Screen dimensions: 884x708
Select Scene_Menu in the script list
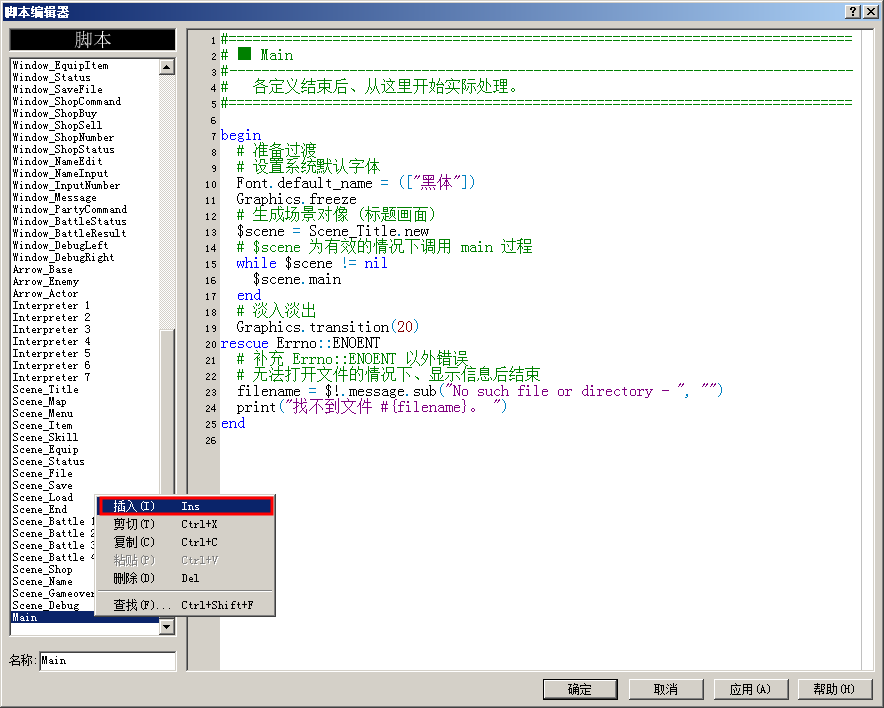[86, 413]
